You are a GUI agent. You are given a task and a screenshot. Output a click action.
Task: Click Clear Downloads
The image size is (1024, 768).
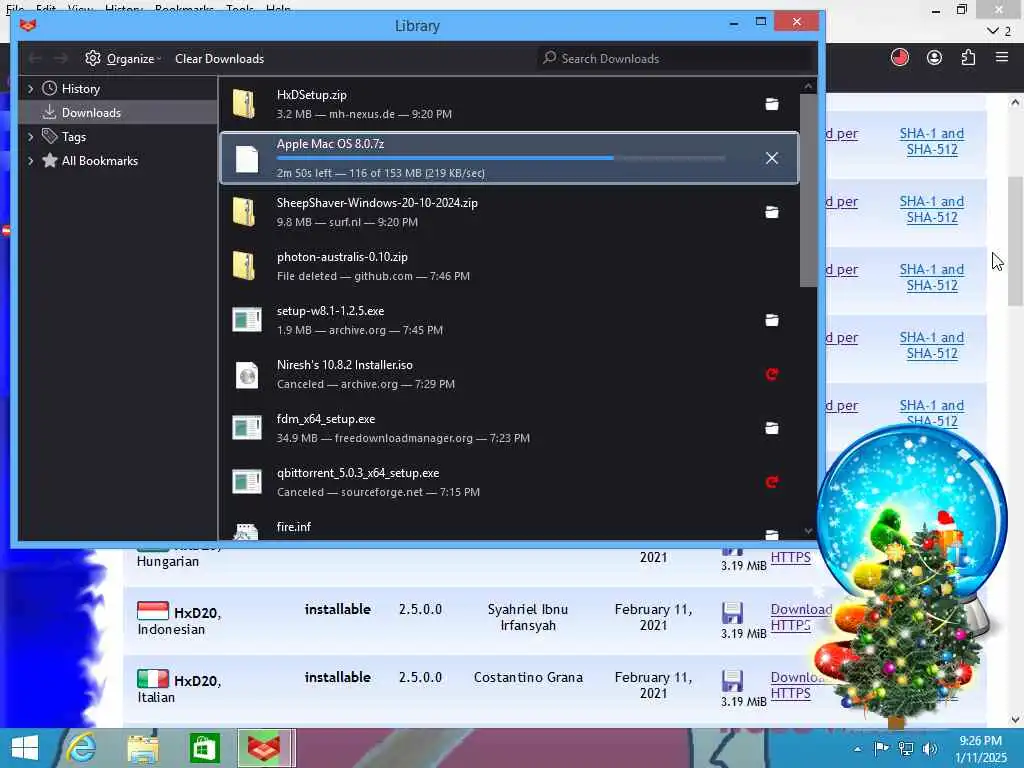tap(219, 59)
